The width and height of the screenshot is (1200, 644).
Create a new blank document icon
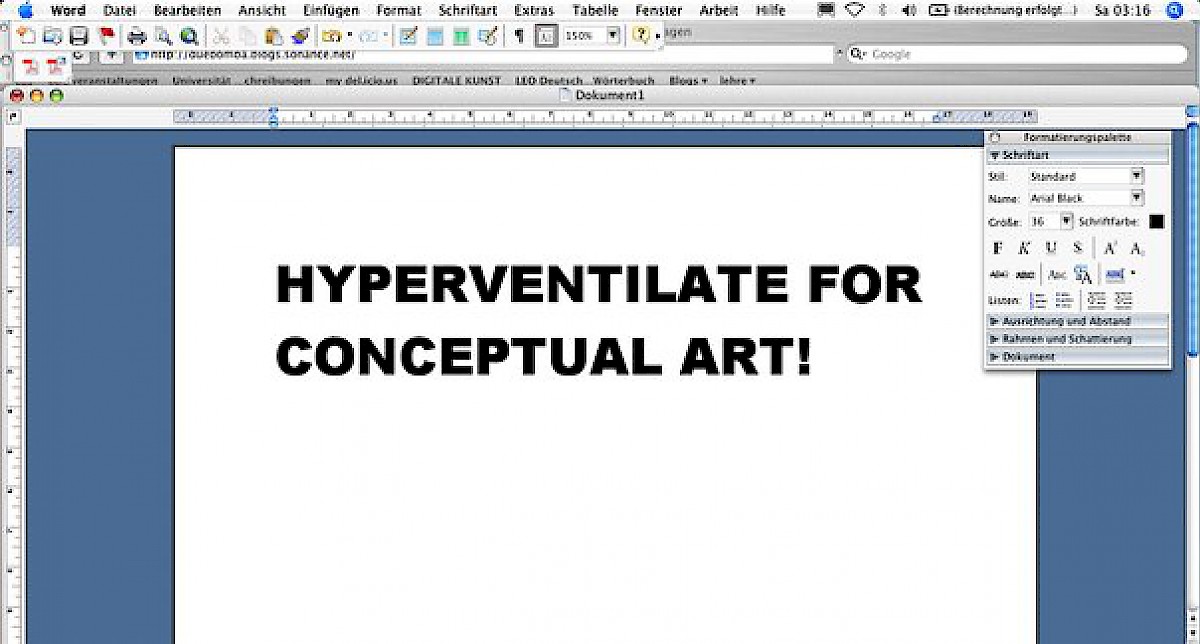tap(27, 36)
